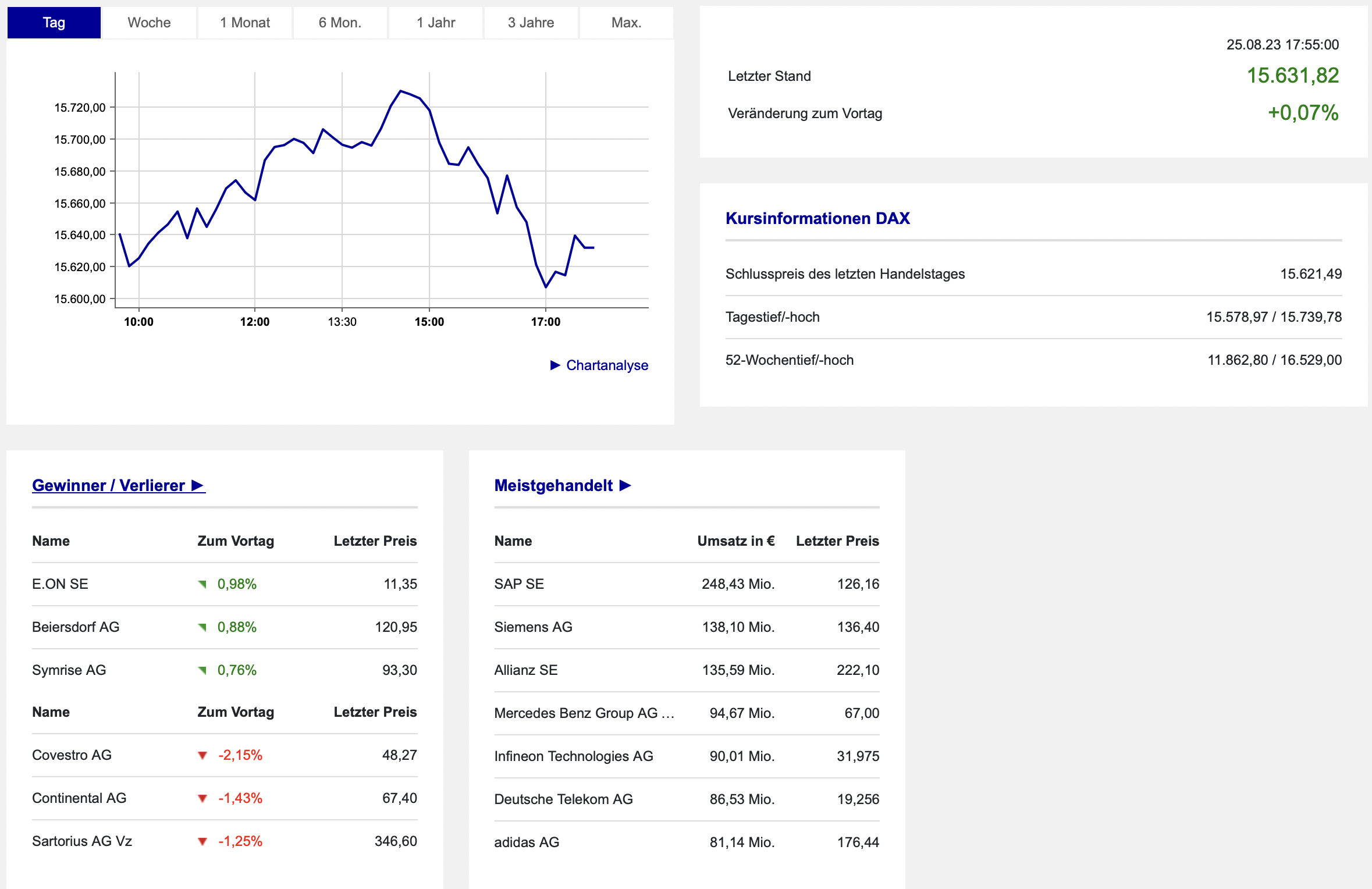Viewport: 1372px width, 889px height.
Task: Switch chart to Woche tab
Action: 149,23
